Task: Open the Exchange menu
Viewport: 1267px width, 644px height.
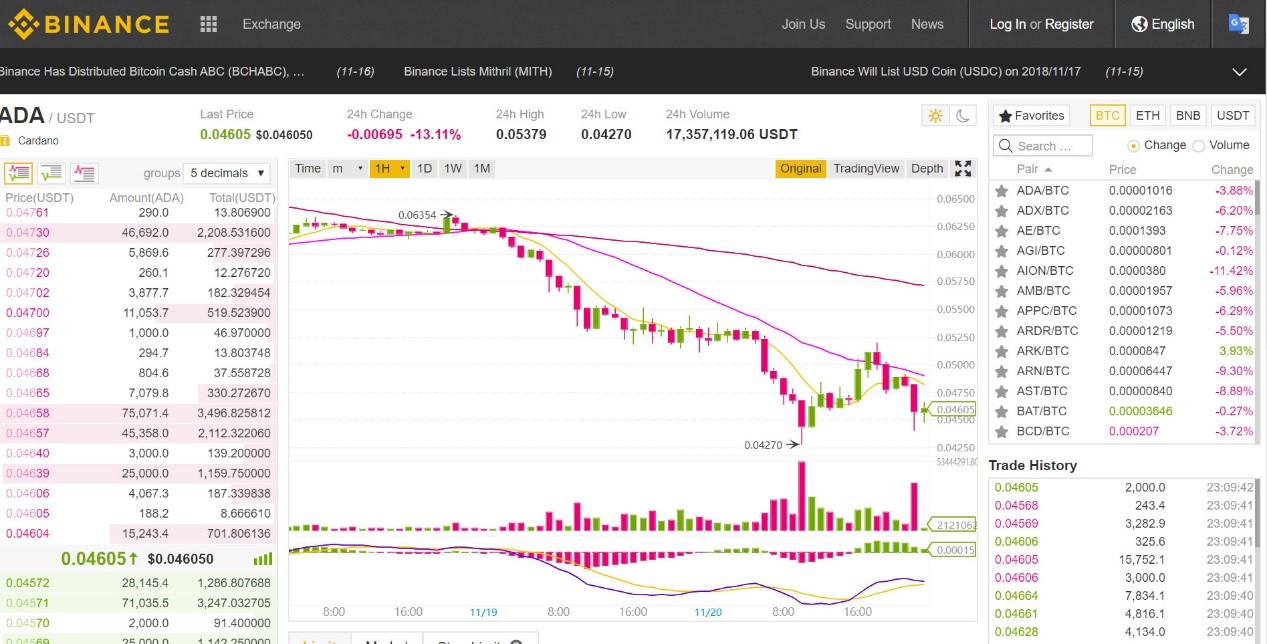Action: [x=271, y=24]
